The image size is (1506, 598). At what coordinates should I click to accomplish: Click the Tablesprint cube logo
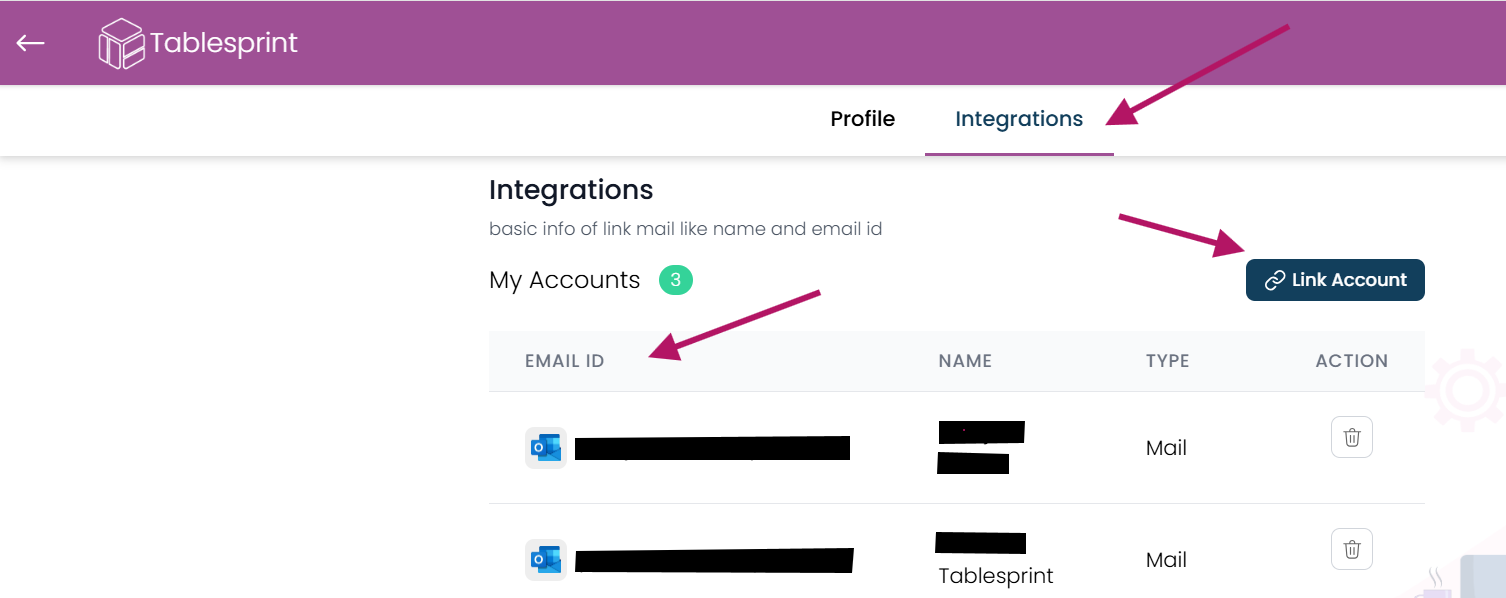122,44
